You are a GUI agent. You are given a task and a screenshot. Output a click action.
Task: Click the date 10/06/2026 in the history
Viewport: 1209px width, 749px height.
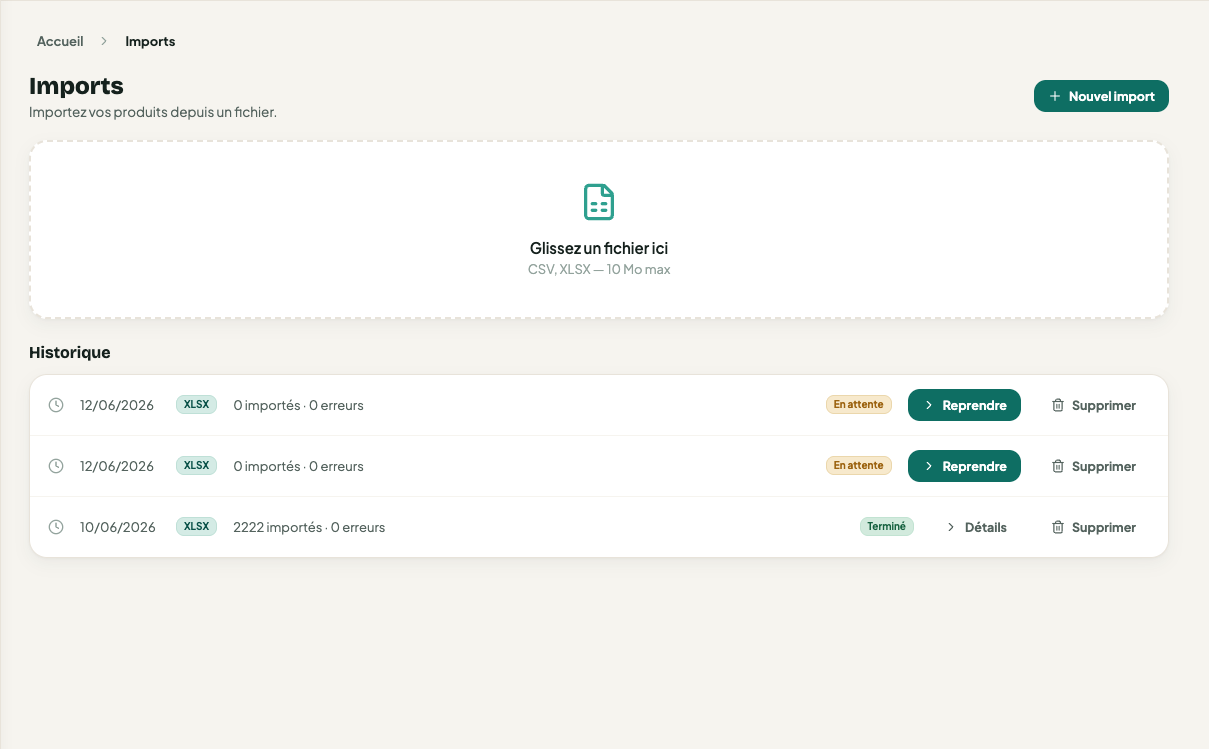(118, 527)
